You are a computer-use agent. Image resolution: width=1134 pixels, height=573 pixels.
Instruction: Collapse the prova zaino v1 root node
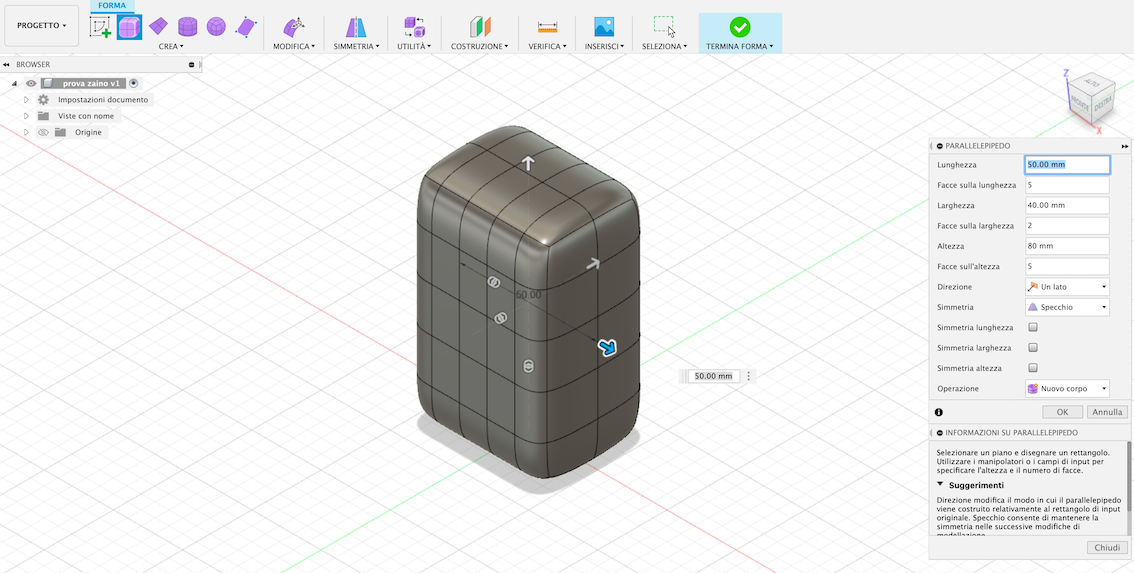pos(14,83)
